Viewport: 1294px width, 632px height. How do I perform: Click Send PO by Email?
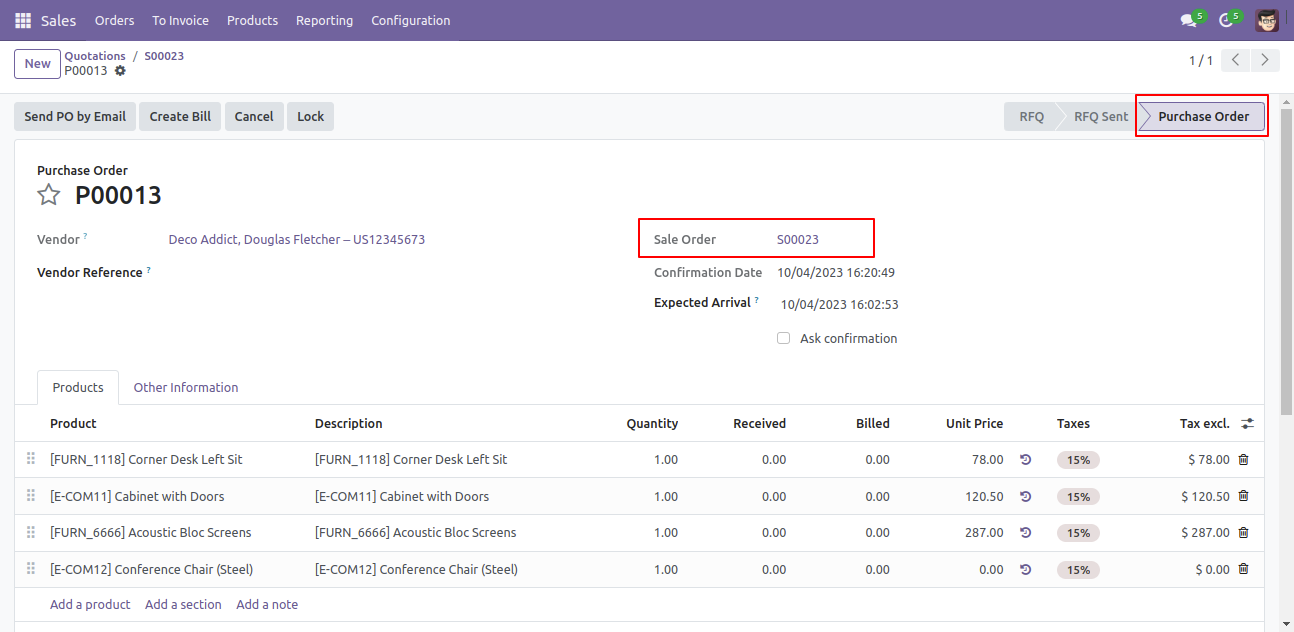pos(75,116)
